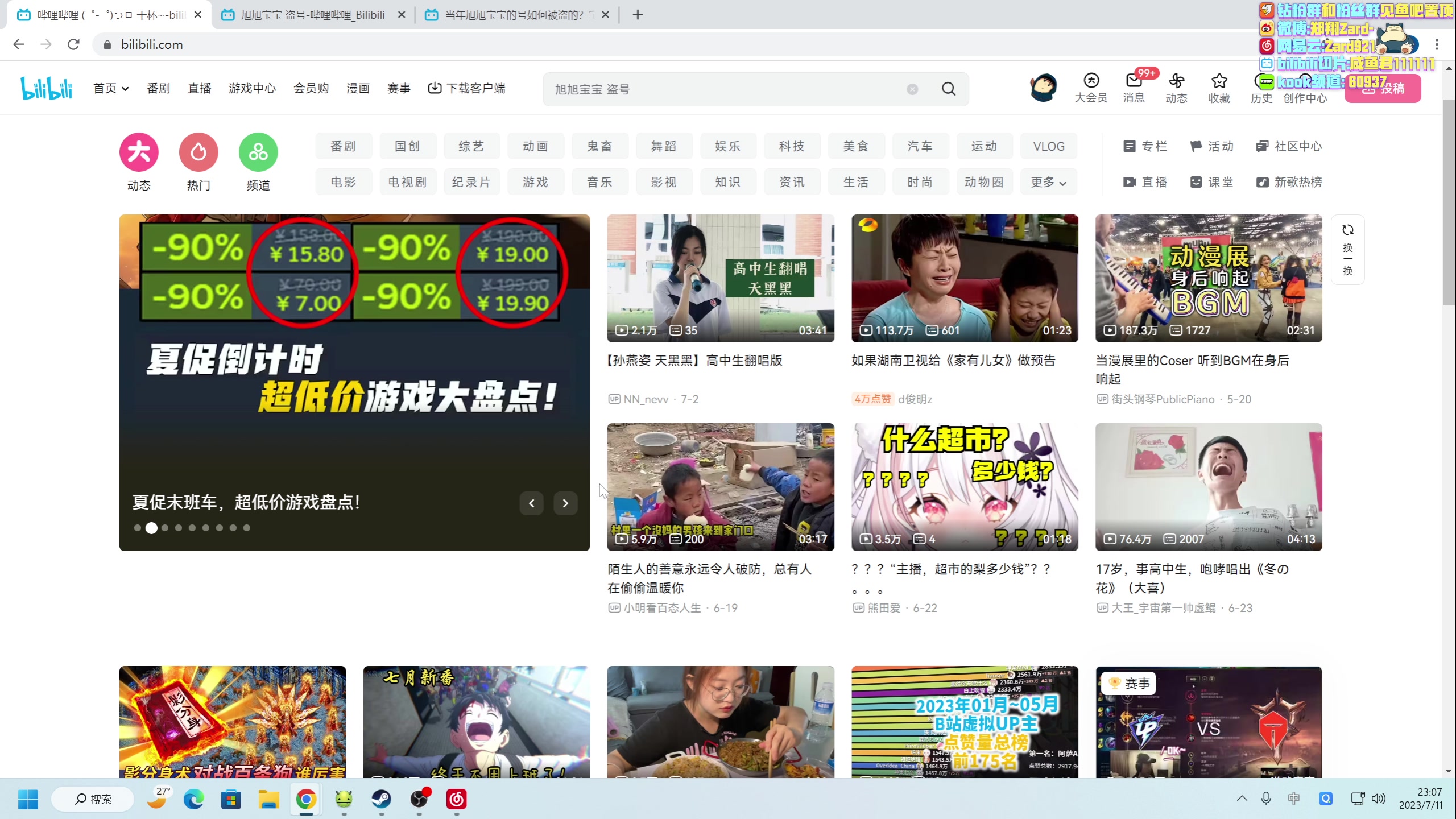Go to next carousel banner
The image size is (1456, 819).
pos(565,503)
